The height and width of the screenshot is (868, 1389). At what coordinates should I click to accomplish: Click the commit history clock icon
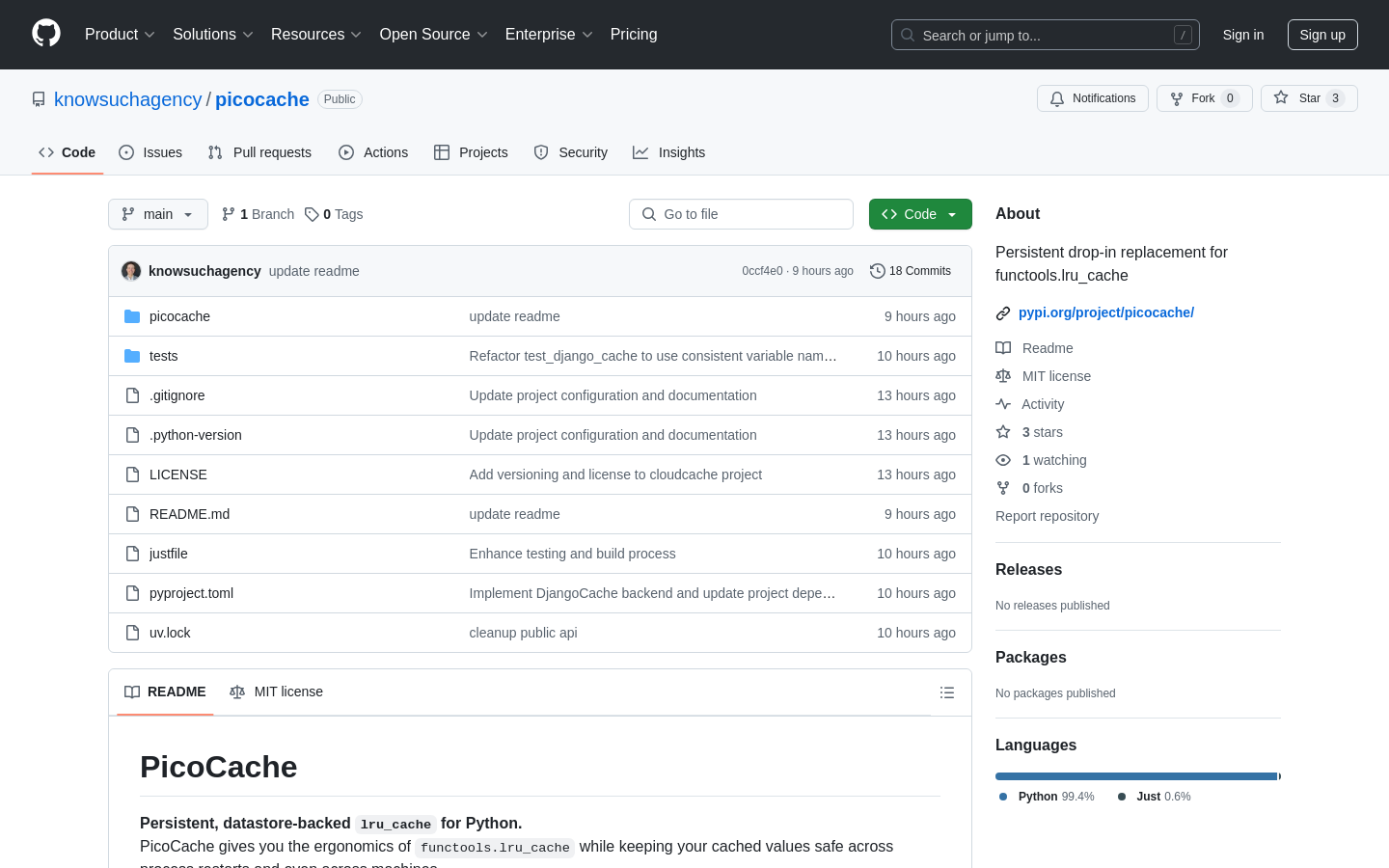(x=878, y=271)
